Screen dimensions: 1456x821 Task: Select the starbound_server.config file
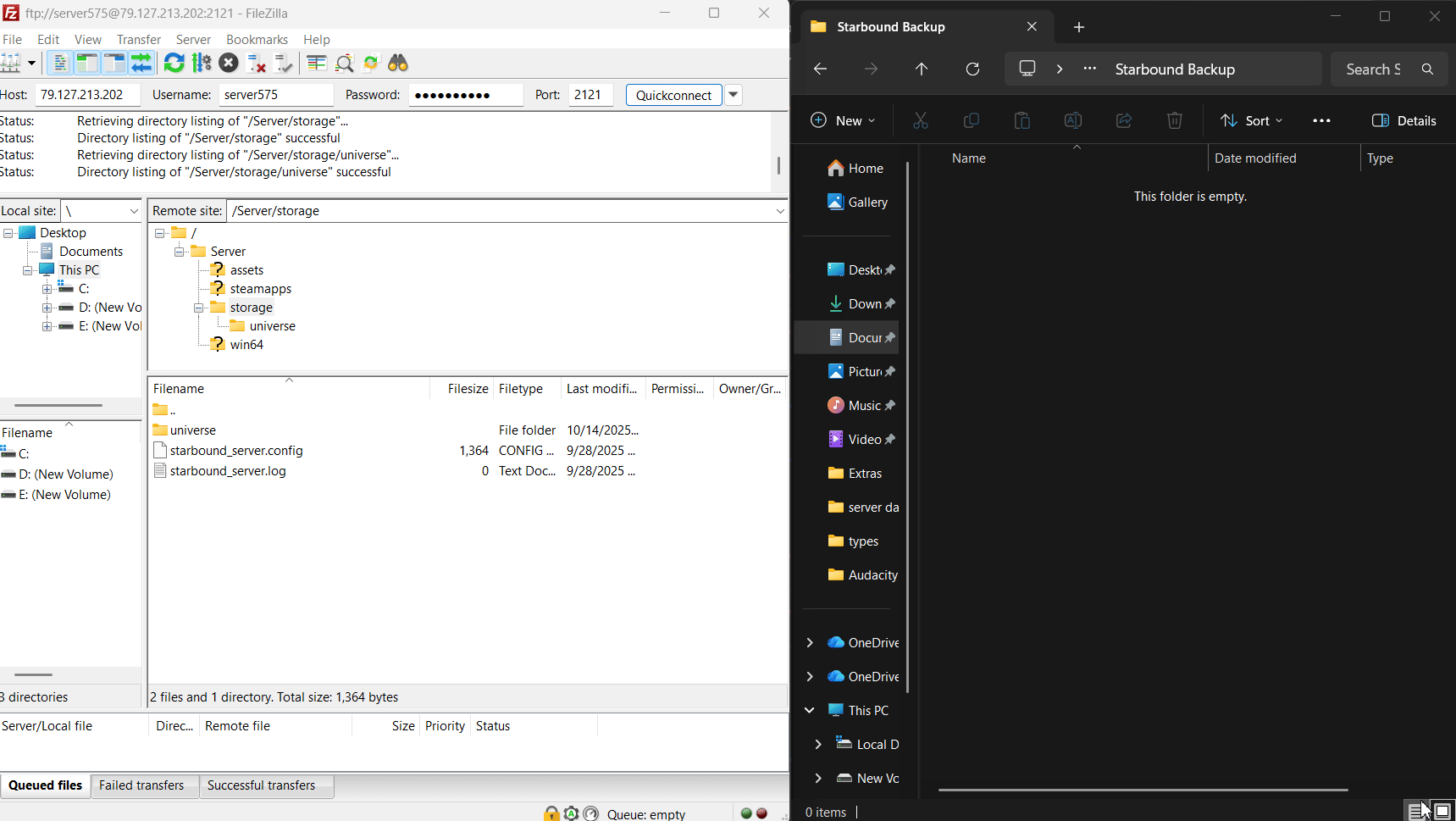pyautogui.click(x=235, y=451)
